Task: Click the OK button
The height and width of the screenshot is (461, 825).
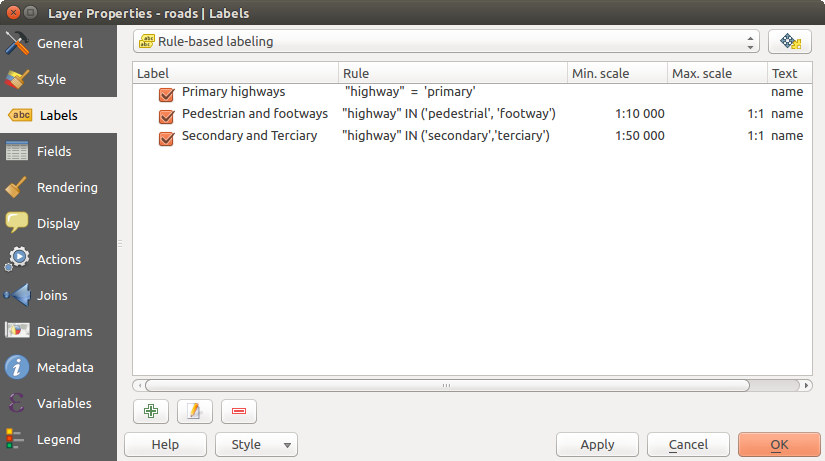Action: click(x=779, y=445)
